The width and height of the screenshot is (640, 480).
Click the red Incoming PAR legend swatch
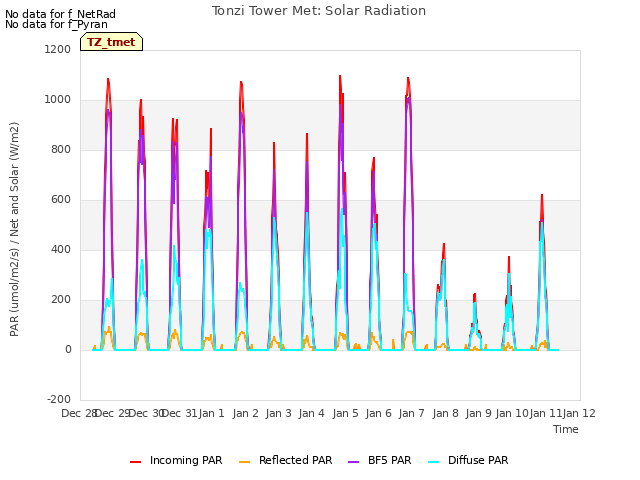coord(136,462)
